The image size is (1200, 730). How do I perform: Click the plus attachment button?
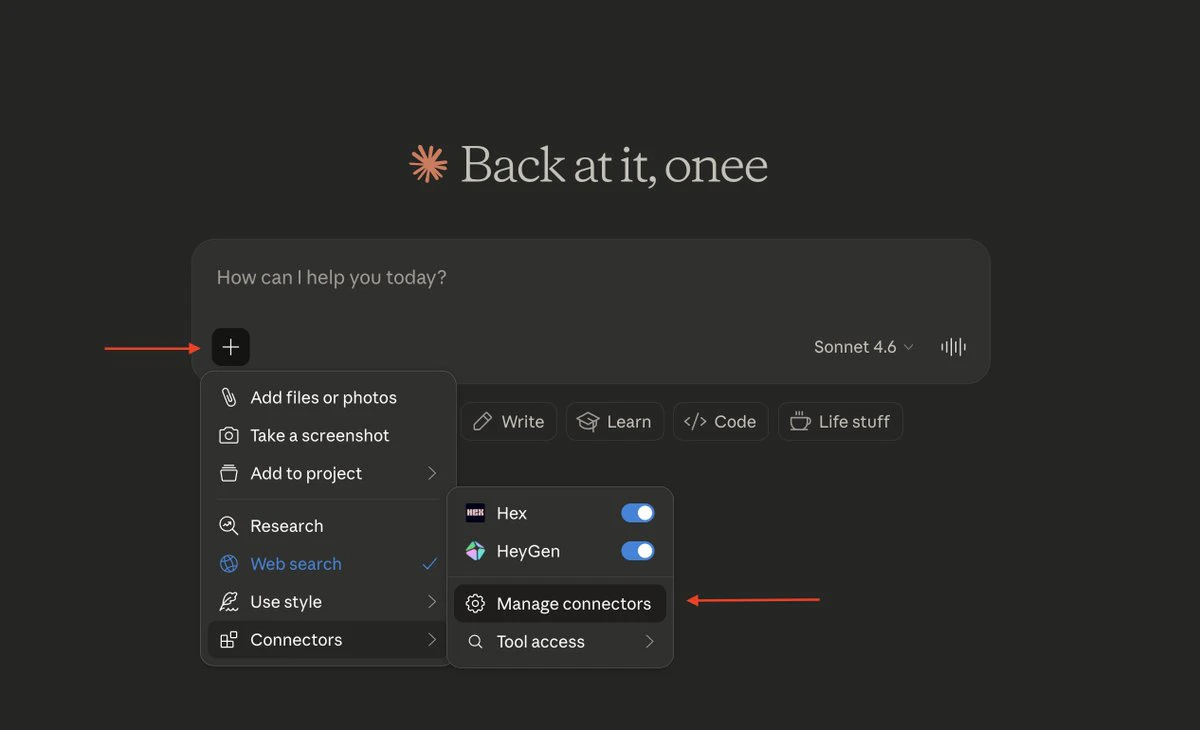pos(231,347)
